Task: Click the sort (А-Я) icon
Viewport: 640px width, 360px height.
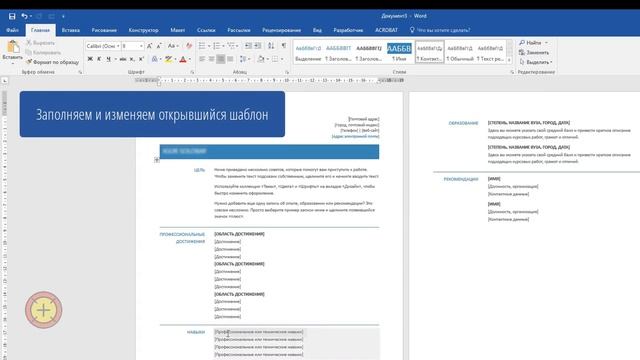Action: 271,46
